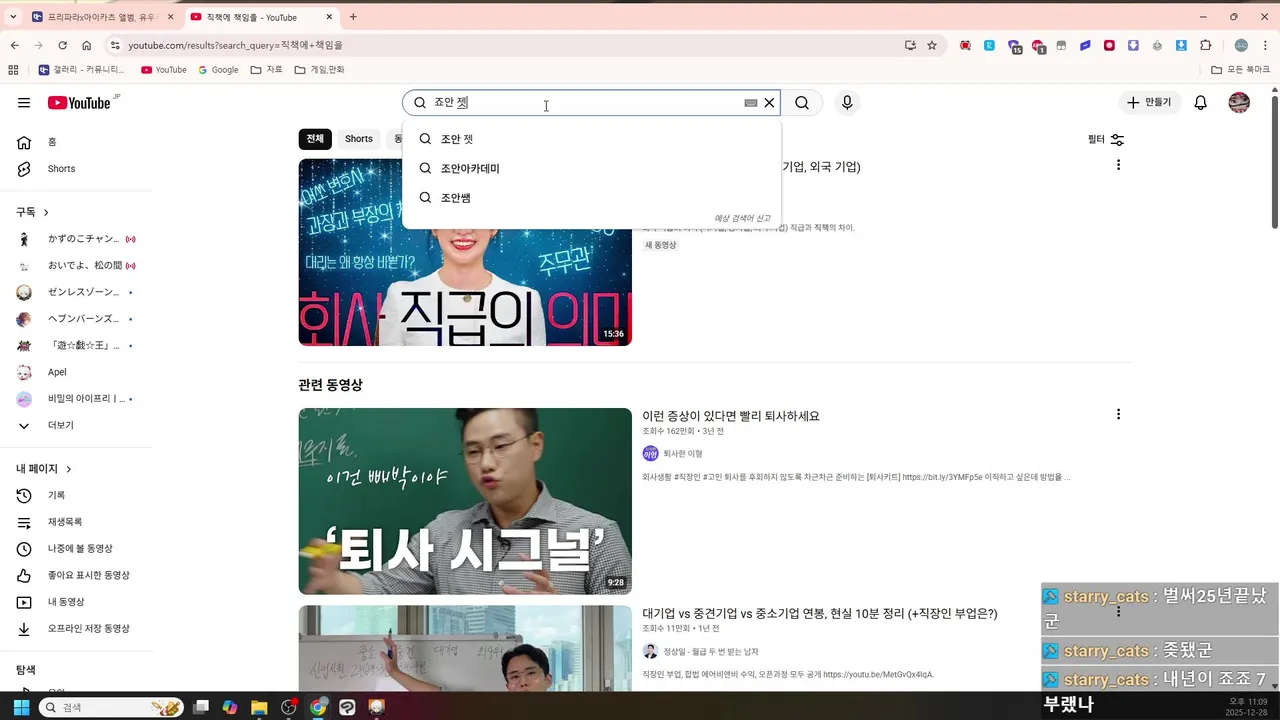
Task: Open the 자료 bookmarks folder
Action: click(x=267, y=70)
